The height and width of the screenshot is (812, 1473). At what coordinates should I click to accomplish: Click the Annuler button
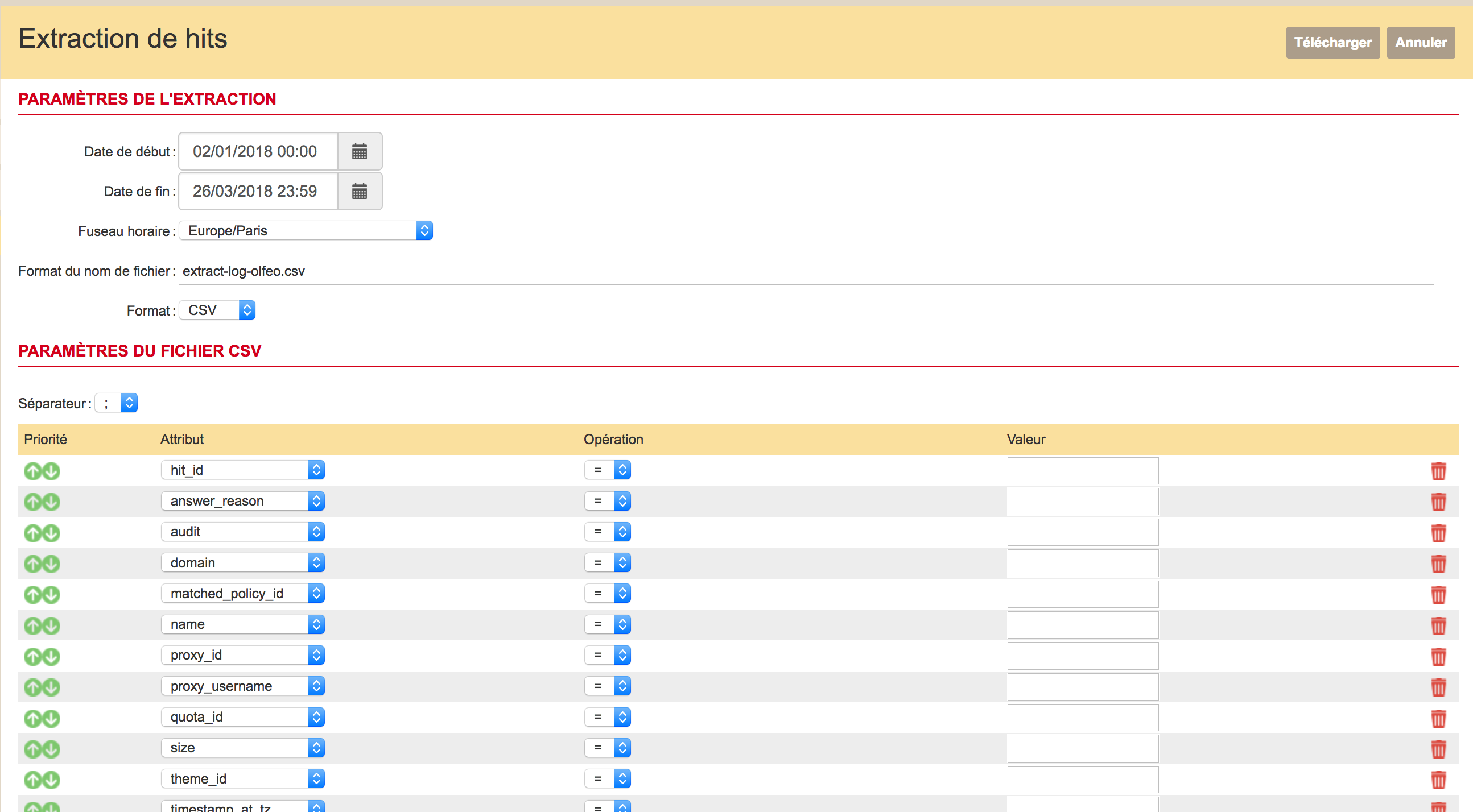pyautogui.click(x=1421, y=43)
